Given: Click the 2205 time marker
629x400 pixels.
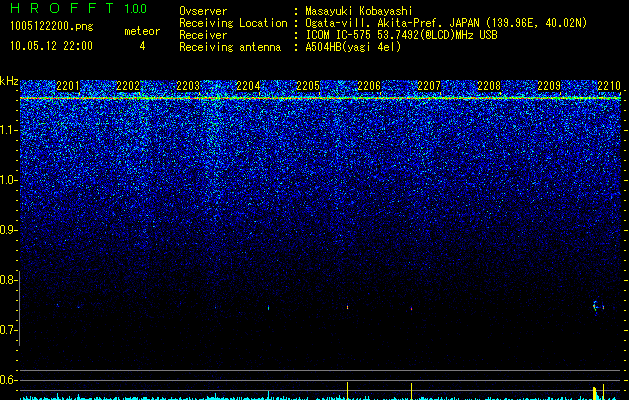Looking at the screenshot, I should pos(308,86).
